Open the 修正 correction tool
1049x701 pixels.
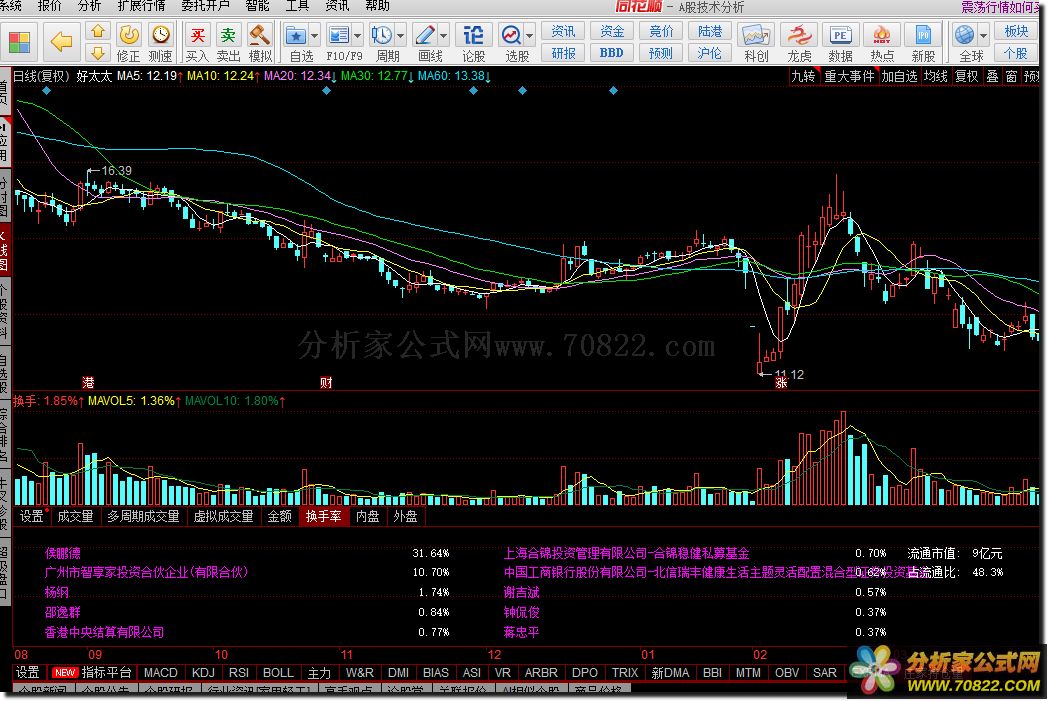[x=128, y=42]
